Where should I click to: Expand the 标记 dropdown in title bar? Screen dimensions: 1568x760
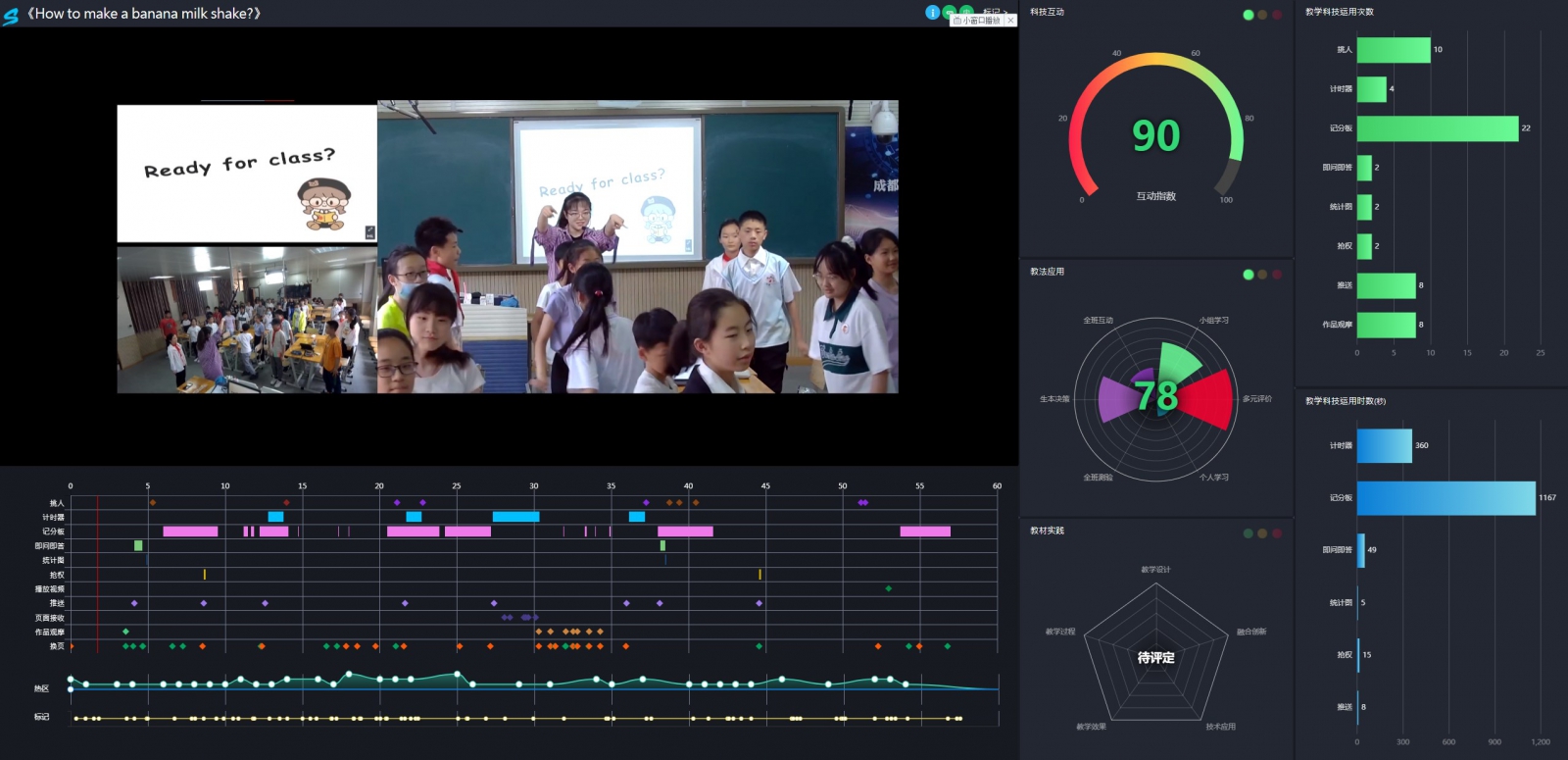pos(994,11)
